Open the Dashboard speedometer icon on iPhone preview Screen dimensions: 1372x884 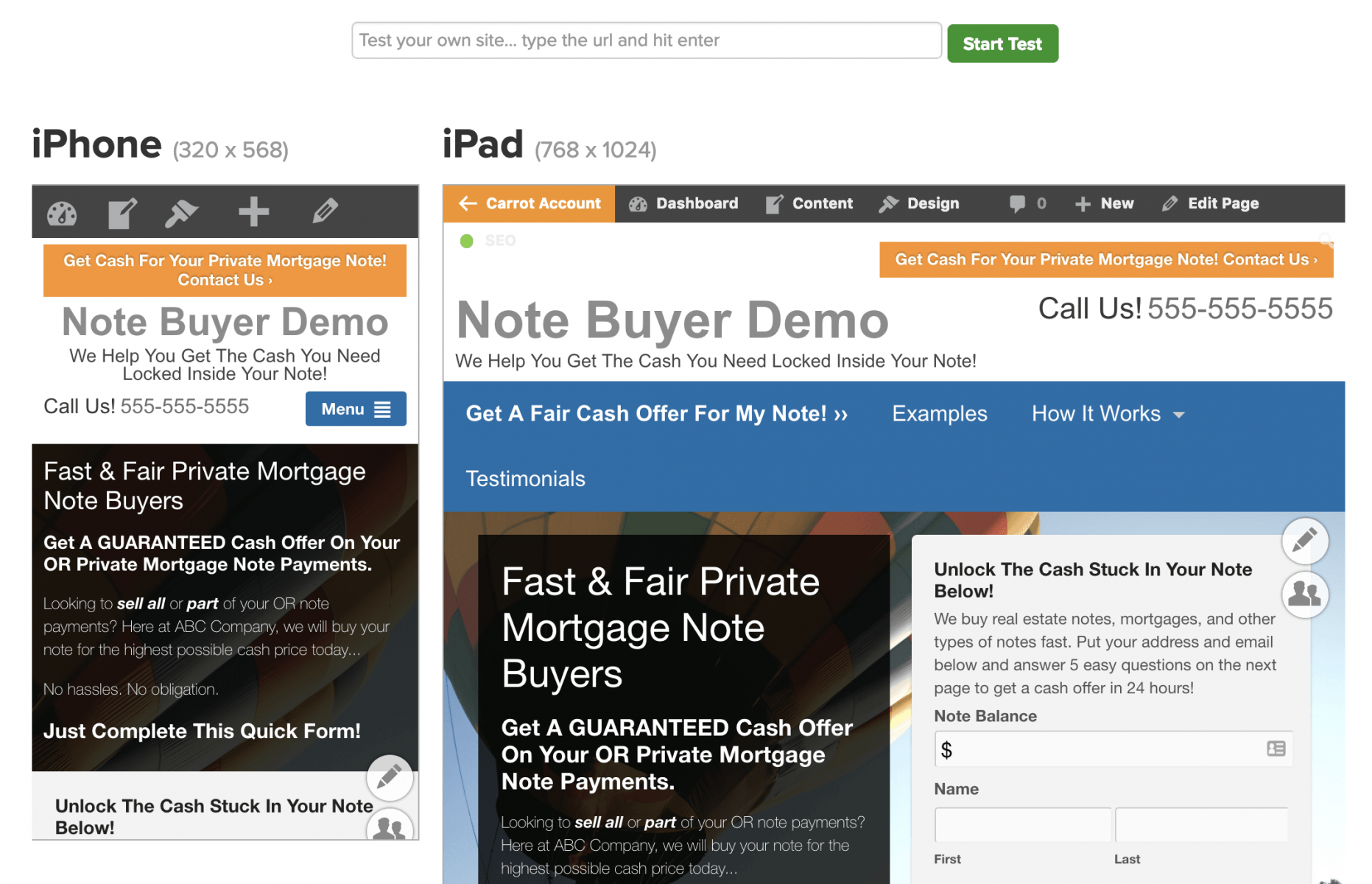coord(62,213)
